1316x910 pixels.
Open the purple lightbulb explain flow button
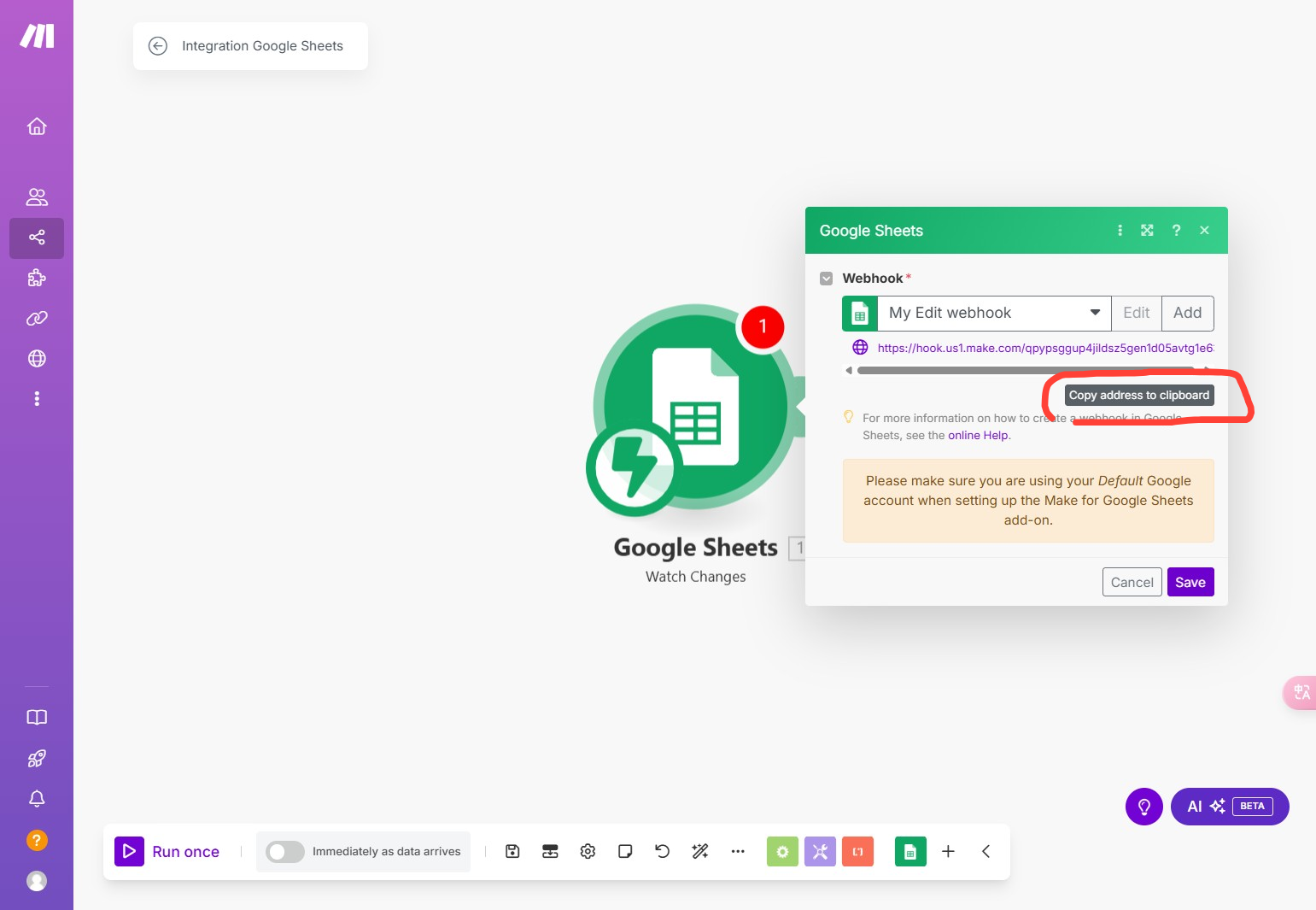click(x=1144, y=807)
